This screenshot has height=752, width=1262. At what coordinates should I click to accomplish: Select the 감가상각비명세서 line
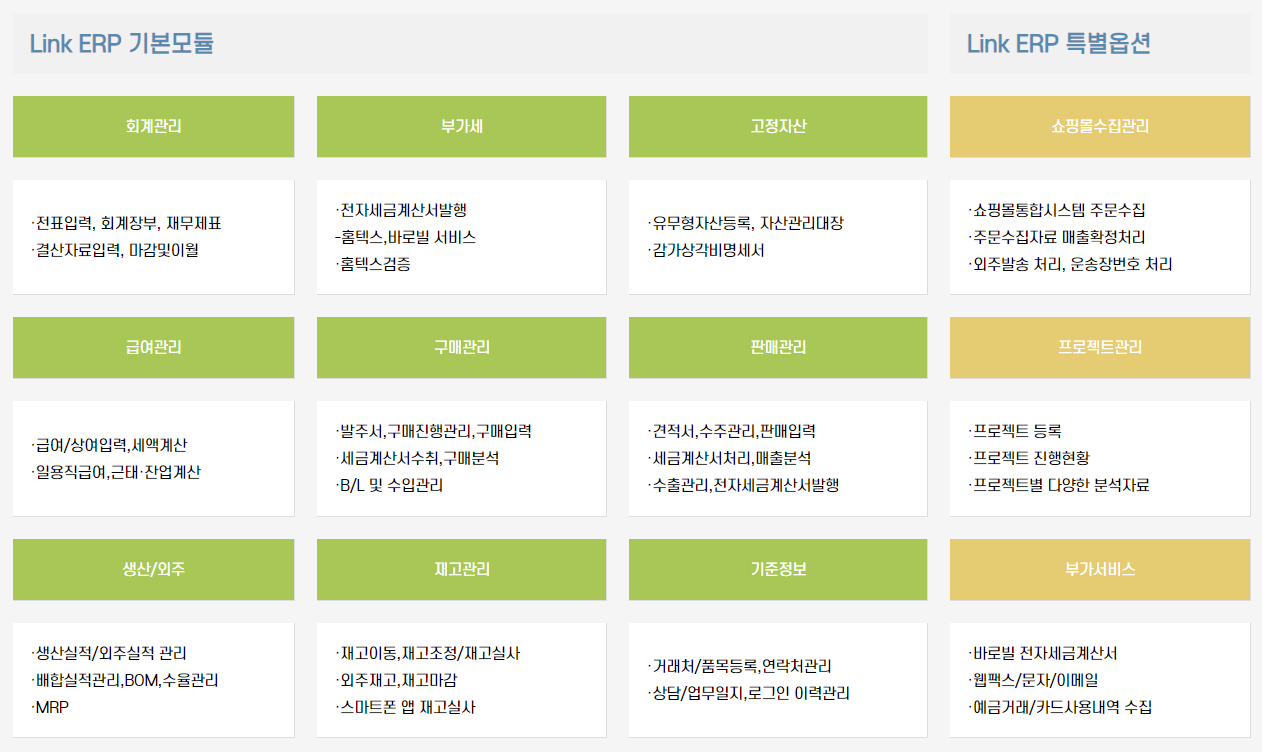705,250
